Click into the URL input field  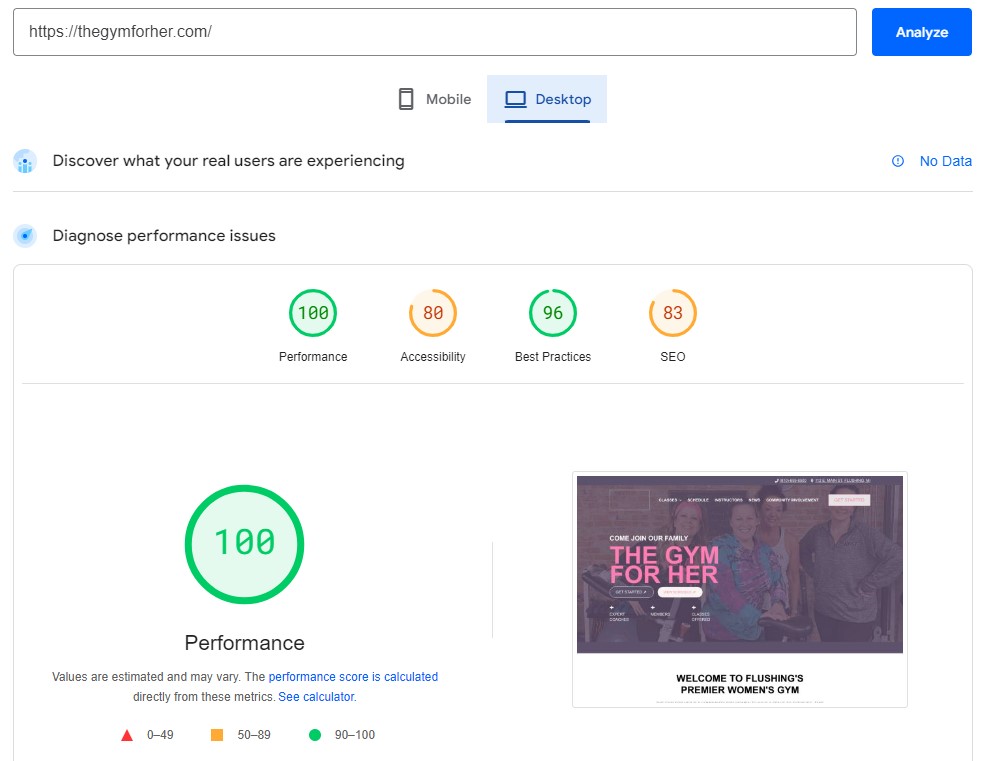[434, 32]
